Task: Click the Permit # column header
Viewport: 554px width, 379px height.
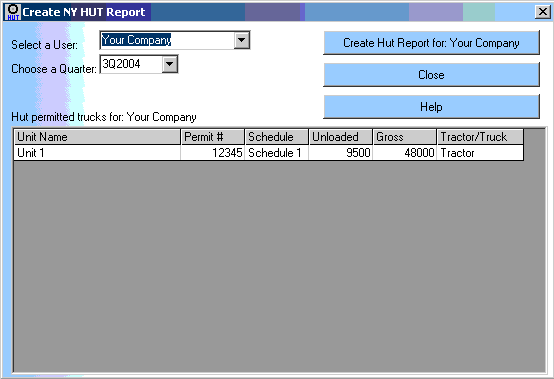Action: [x=213, y=137]
